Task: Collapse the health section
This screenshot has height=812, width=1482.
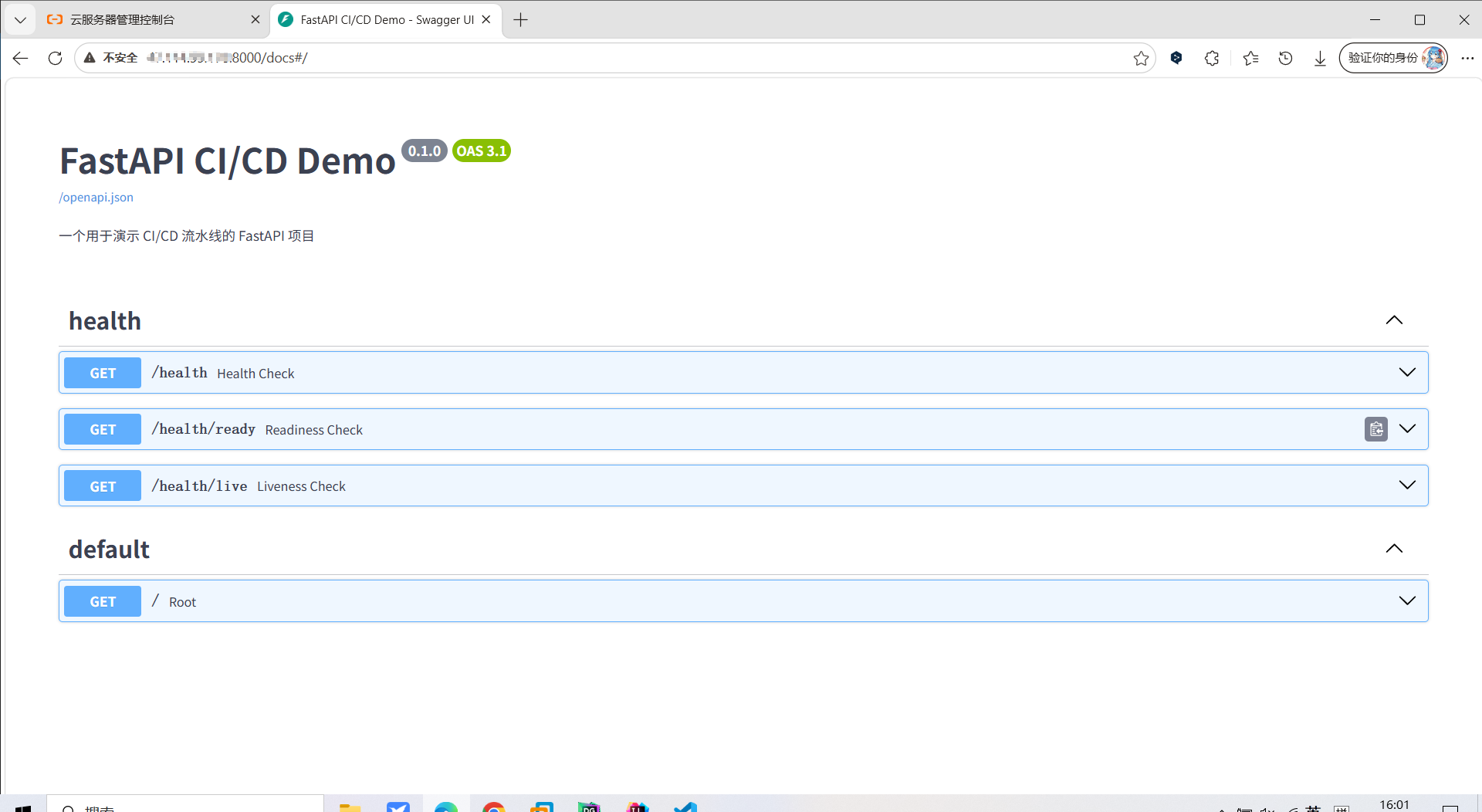Action: [1394, 320]
